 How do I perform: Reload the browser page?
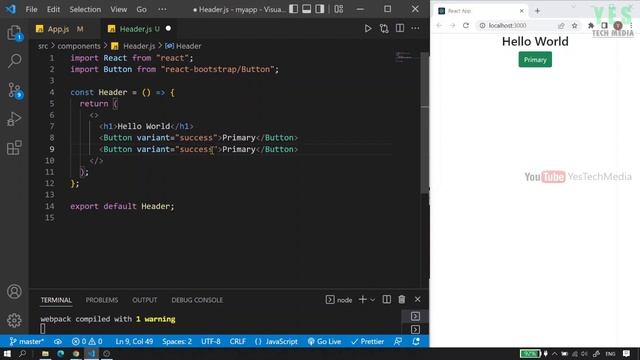[x=466, y=25]
